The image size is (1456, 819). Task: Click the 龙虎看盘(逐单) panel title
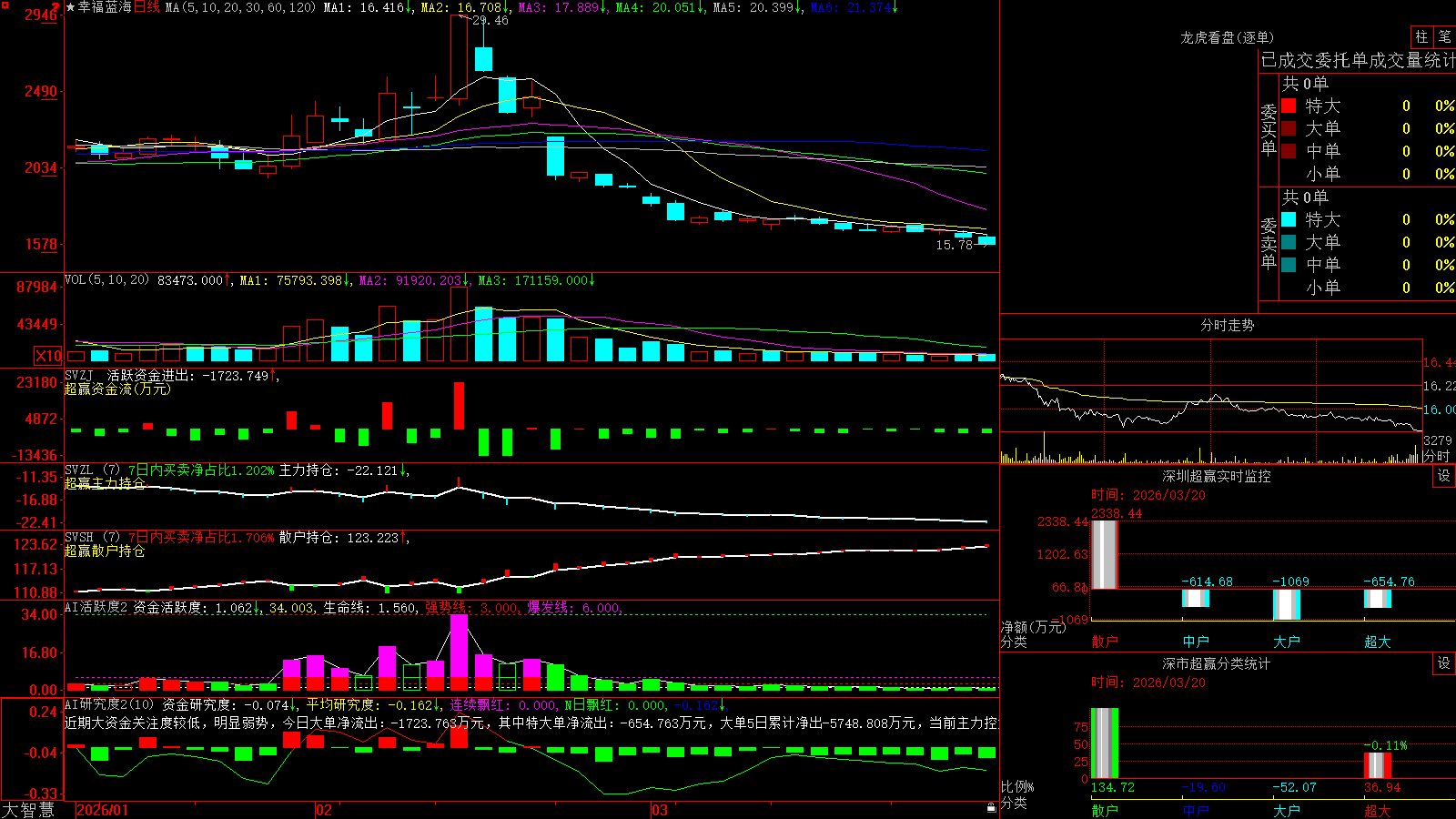1227,37
